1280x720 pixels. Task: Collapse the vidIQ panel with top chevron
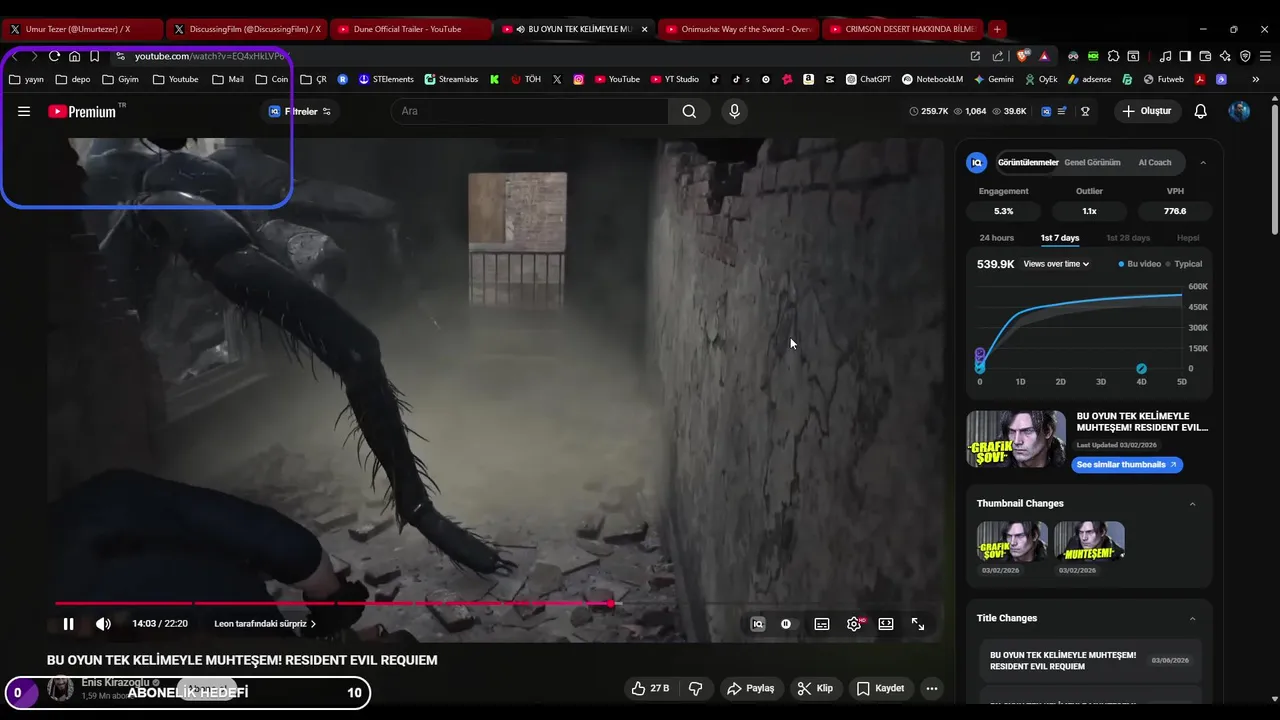pyautogui.click(x=1203, y=162)
